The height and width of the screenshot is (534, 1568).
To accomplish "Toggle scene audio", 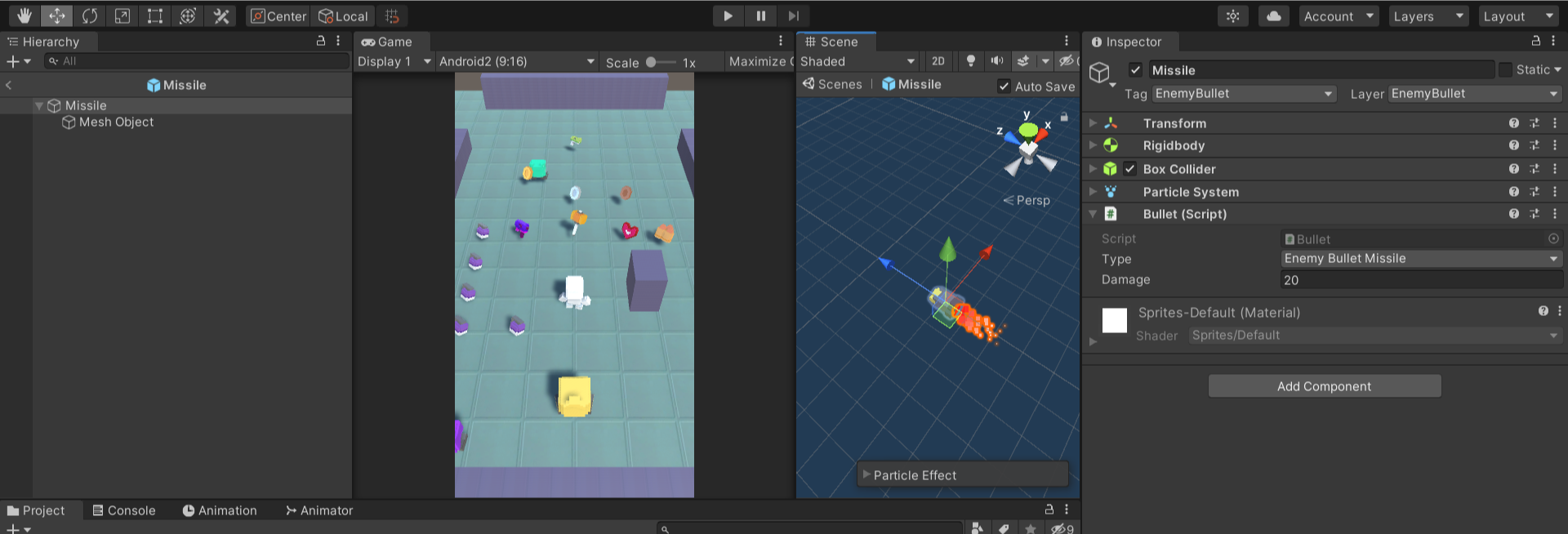I will point(997,61).
